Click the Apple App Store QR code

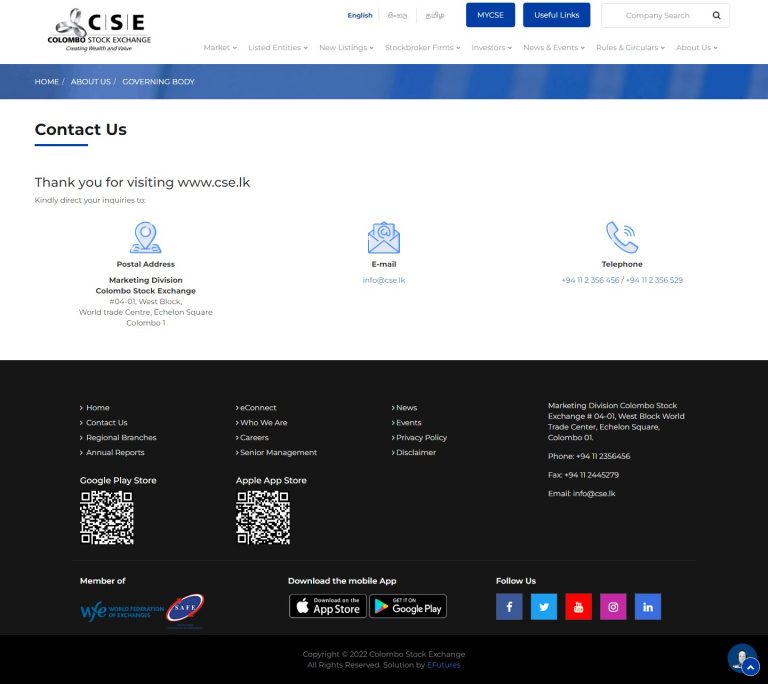tap(263, 518)
